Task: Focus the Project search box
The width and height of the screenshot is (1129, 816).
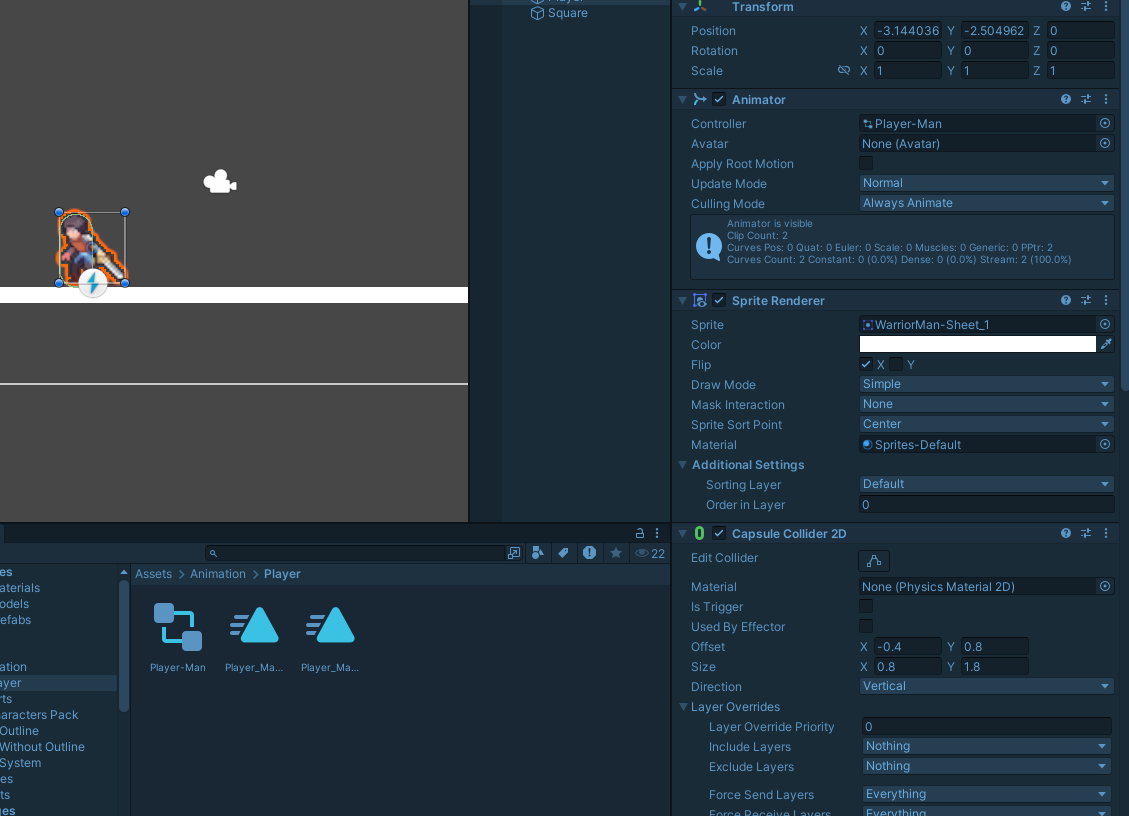Action: pos(354,553)
